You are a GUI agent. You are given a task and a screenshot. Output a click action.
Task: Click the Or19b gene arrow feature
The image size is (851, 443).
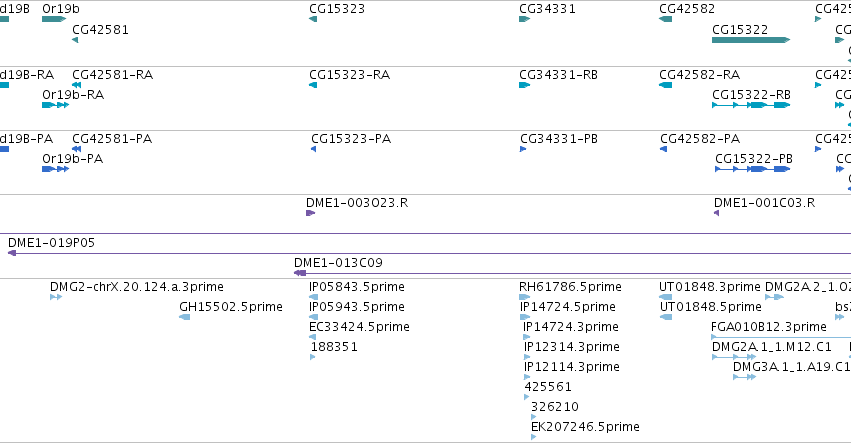pos(54,19)
